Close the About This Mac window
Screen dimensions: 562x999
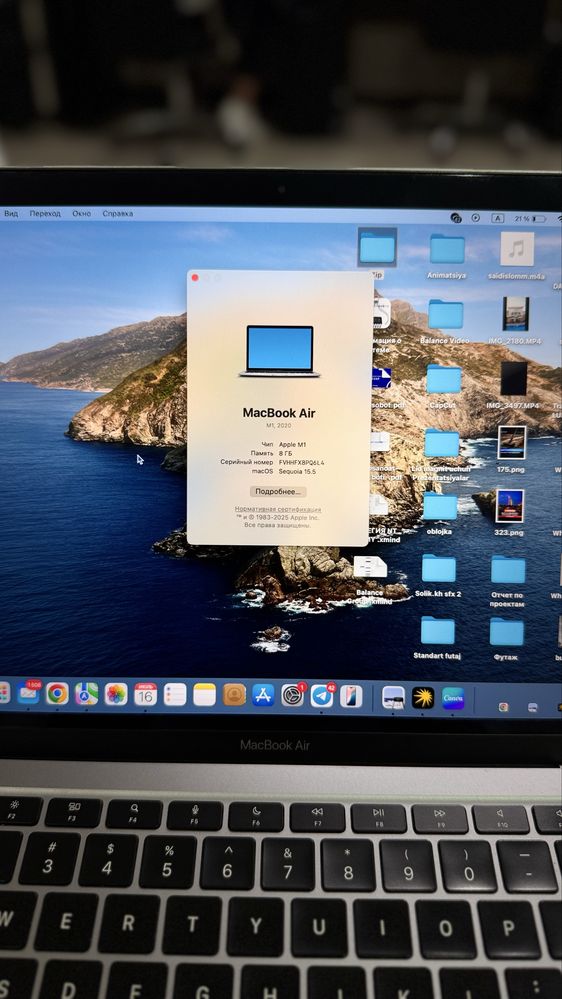click(x=195, y=277)
